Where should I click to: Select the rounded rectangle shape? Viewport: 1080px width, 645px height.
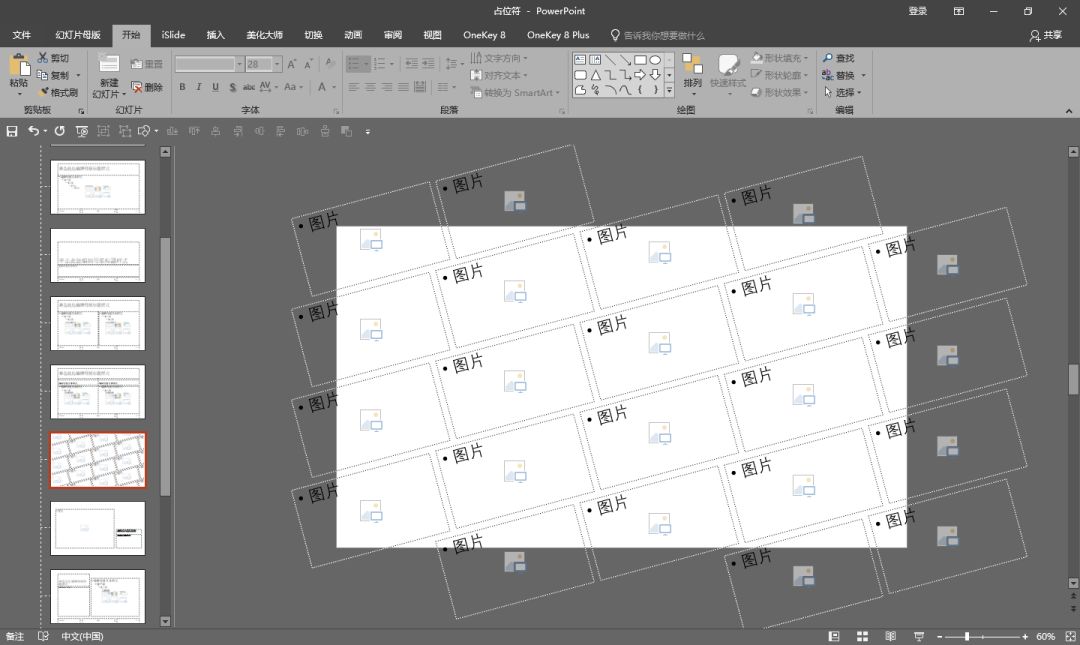point(580,75)
